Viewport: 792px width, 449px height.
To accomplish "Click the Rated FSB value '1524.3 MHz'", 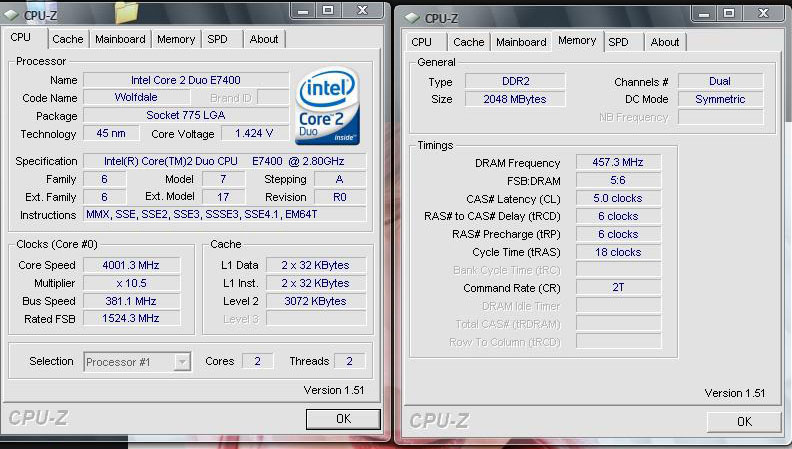I will (x=131, y=318).
